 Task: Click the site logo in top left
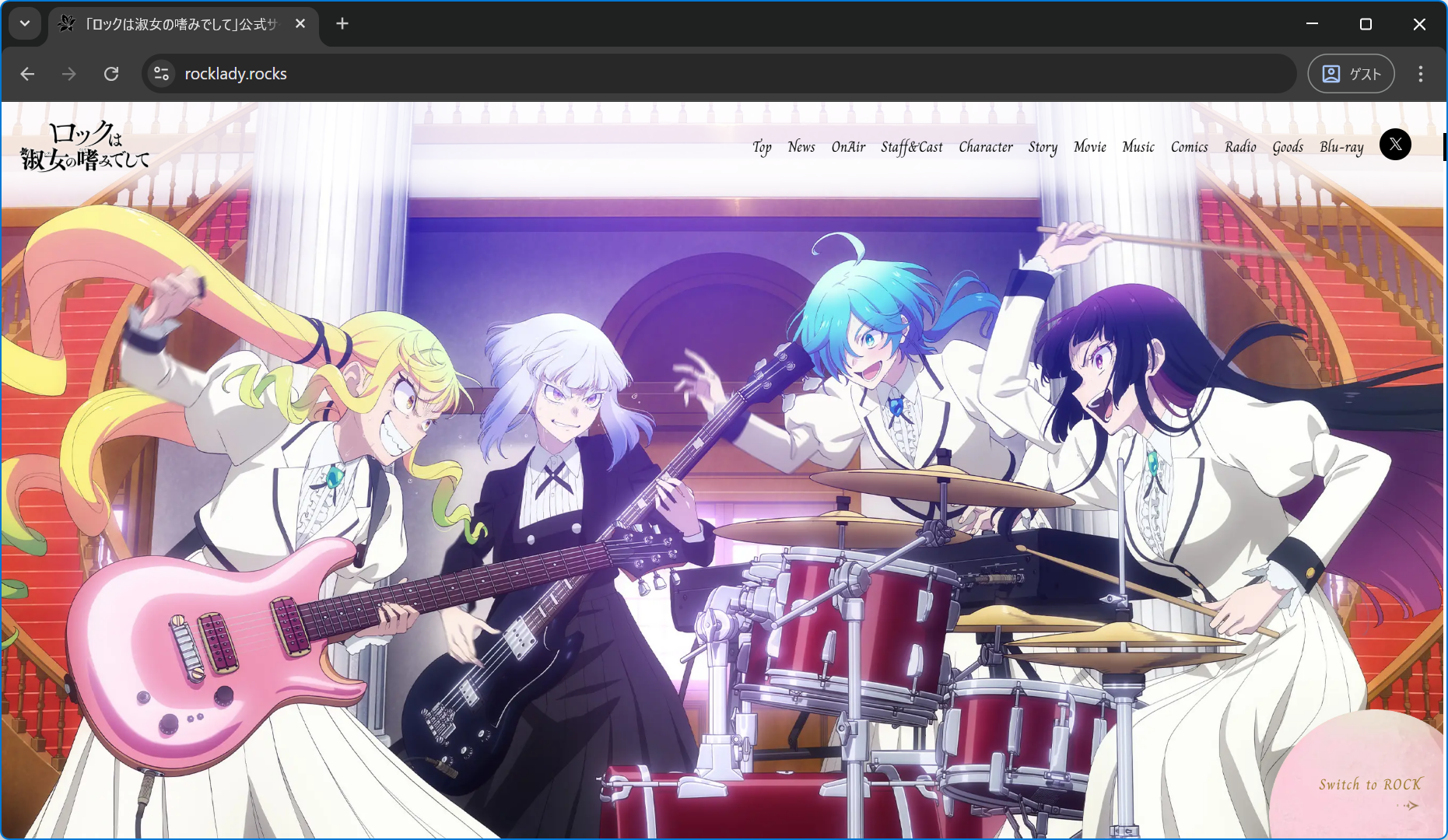[x=85, y=147]
